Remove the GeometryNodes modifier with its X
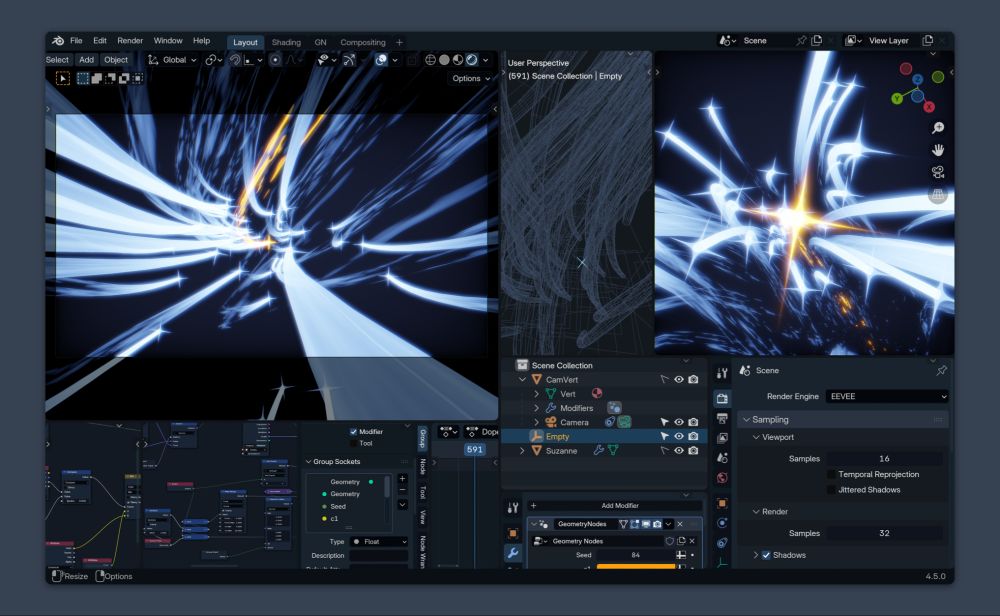The height and width of the screenshot is (616, 1000). click(680, 524)
